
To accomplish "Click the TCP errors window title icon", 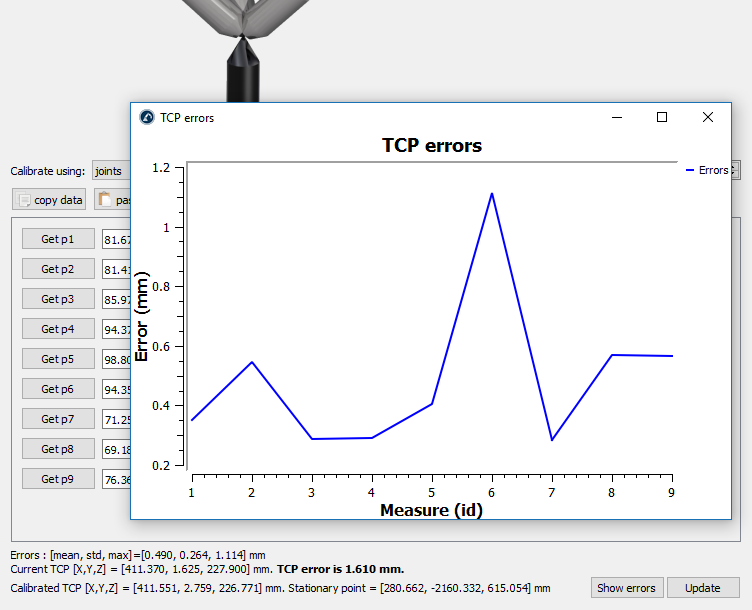I will coord(147,118).
